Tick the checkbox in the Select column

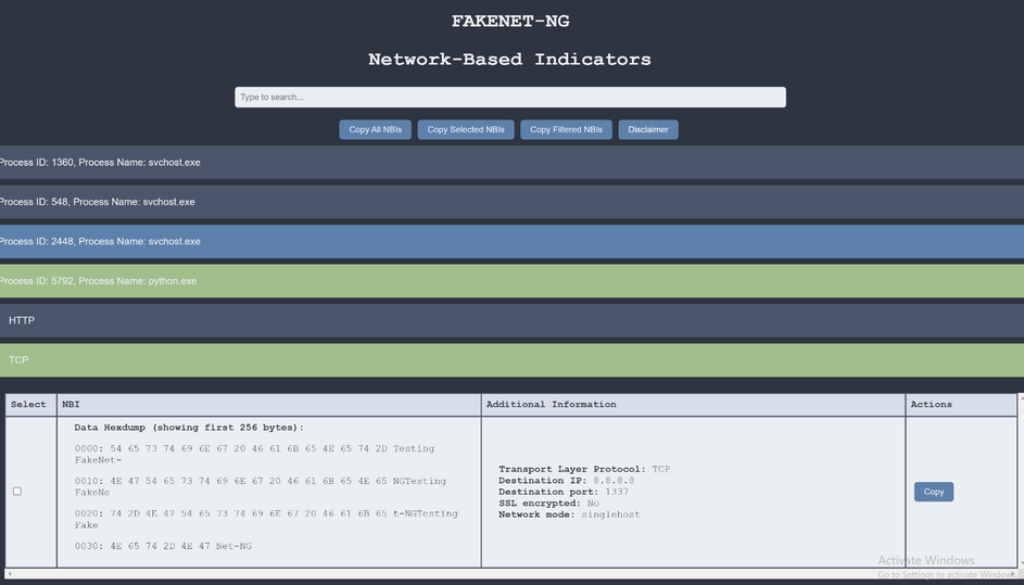click(17, 491)
